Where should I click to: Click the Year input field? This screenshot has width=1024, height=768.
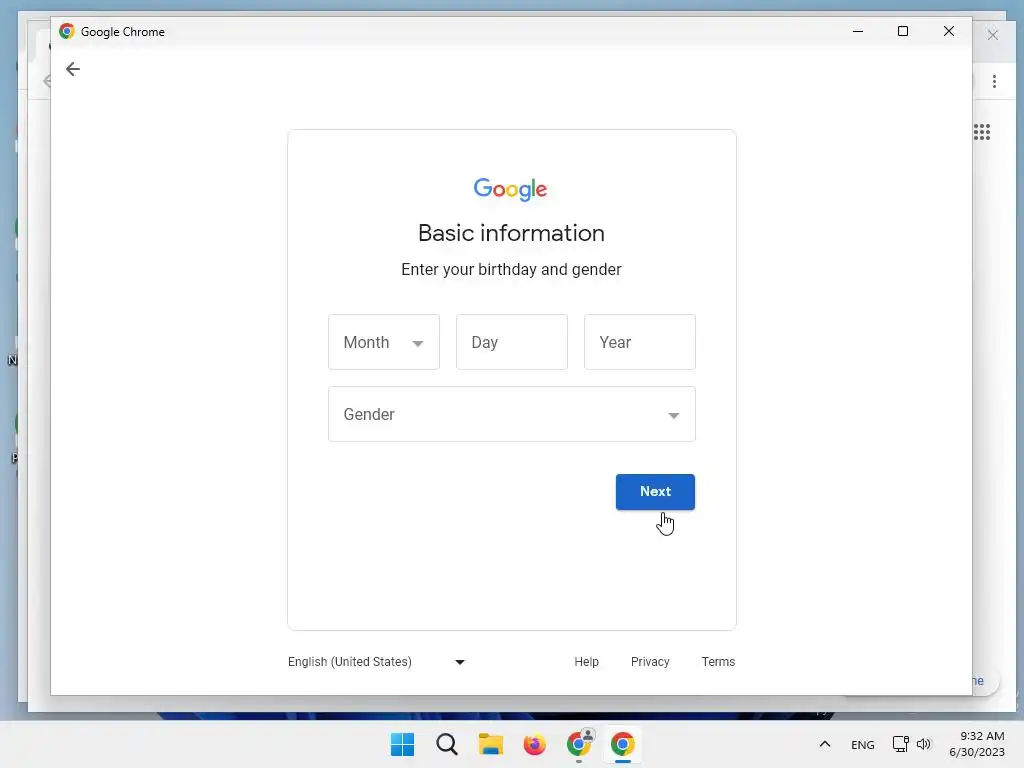point(640,342)
